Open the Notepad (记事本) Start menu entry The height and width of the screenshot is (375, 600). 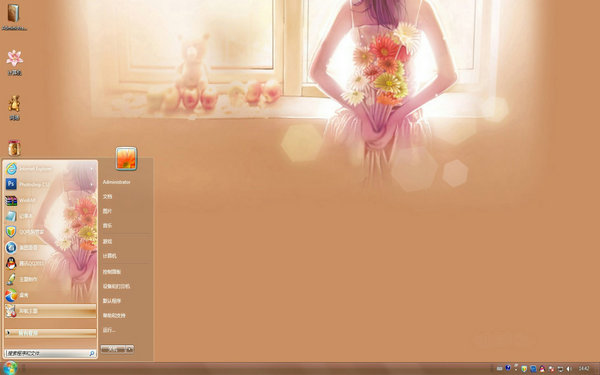(50, 216)
